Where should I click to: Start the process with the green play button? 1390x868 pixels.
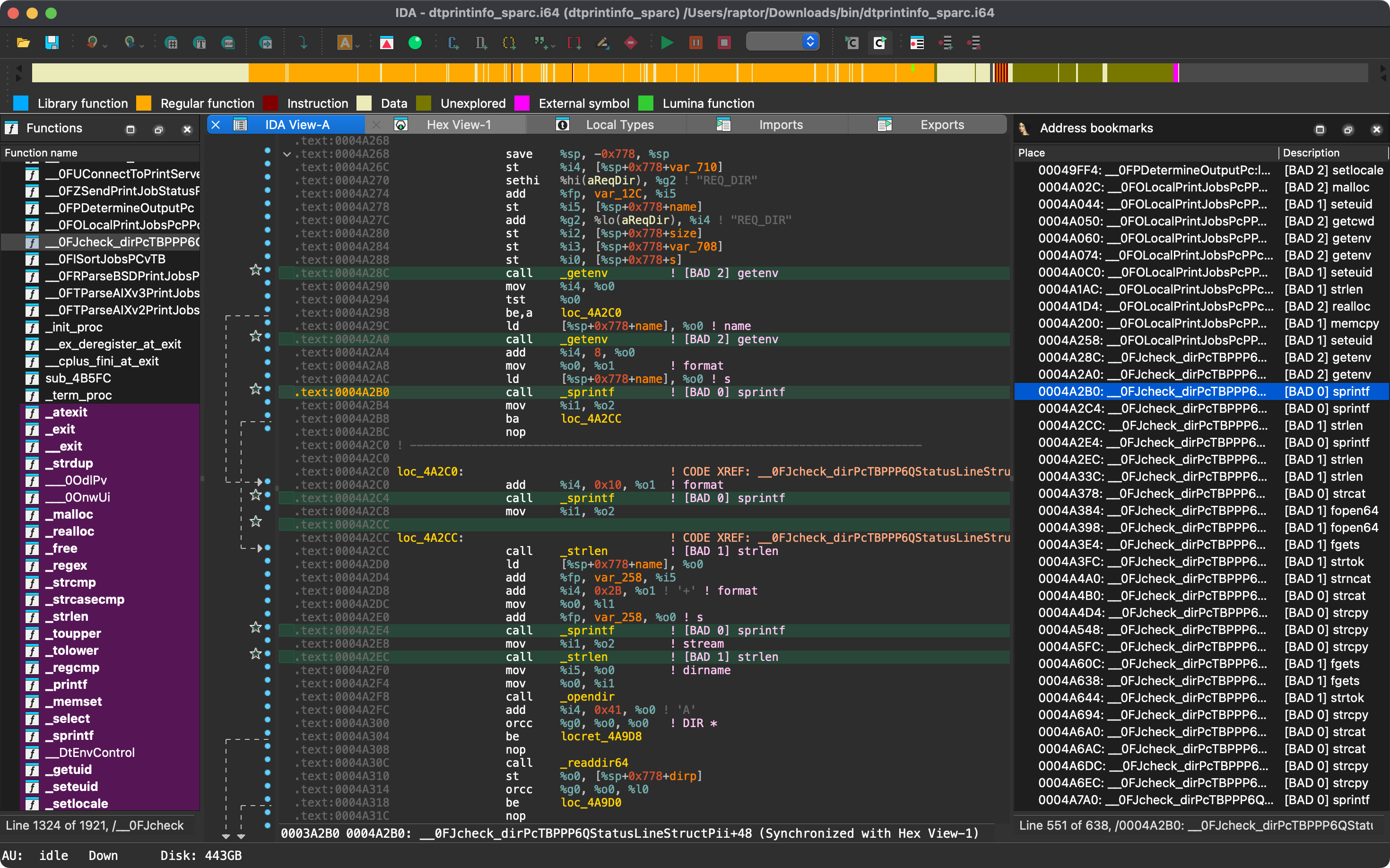click(667, 43)
